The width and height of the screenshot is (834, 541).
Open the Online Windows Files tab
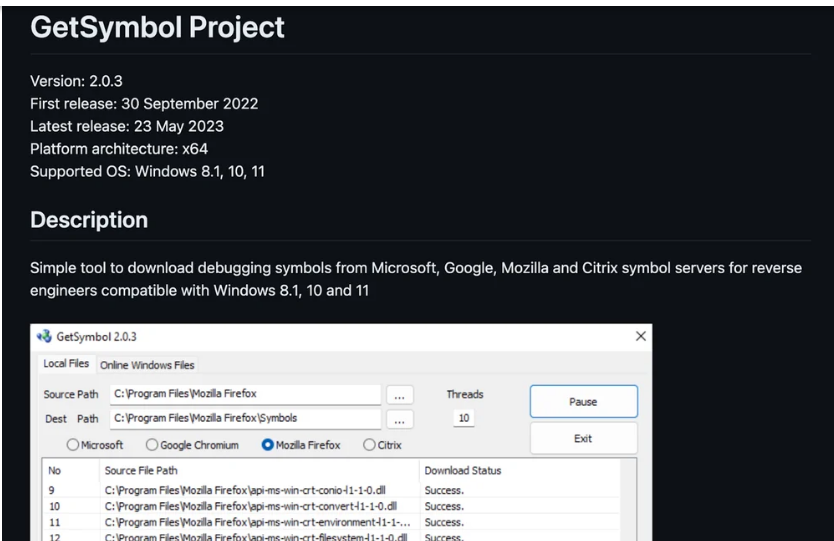click(148, 365)
